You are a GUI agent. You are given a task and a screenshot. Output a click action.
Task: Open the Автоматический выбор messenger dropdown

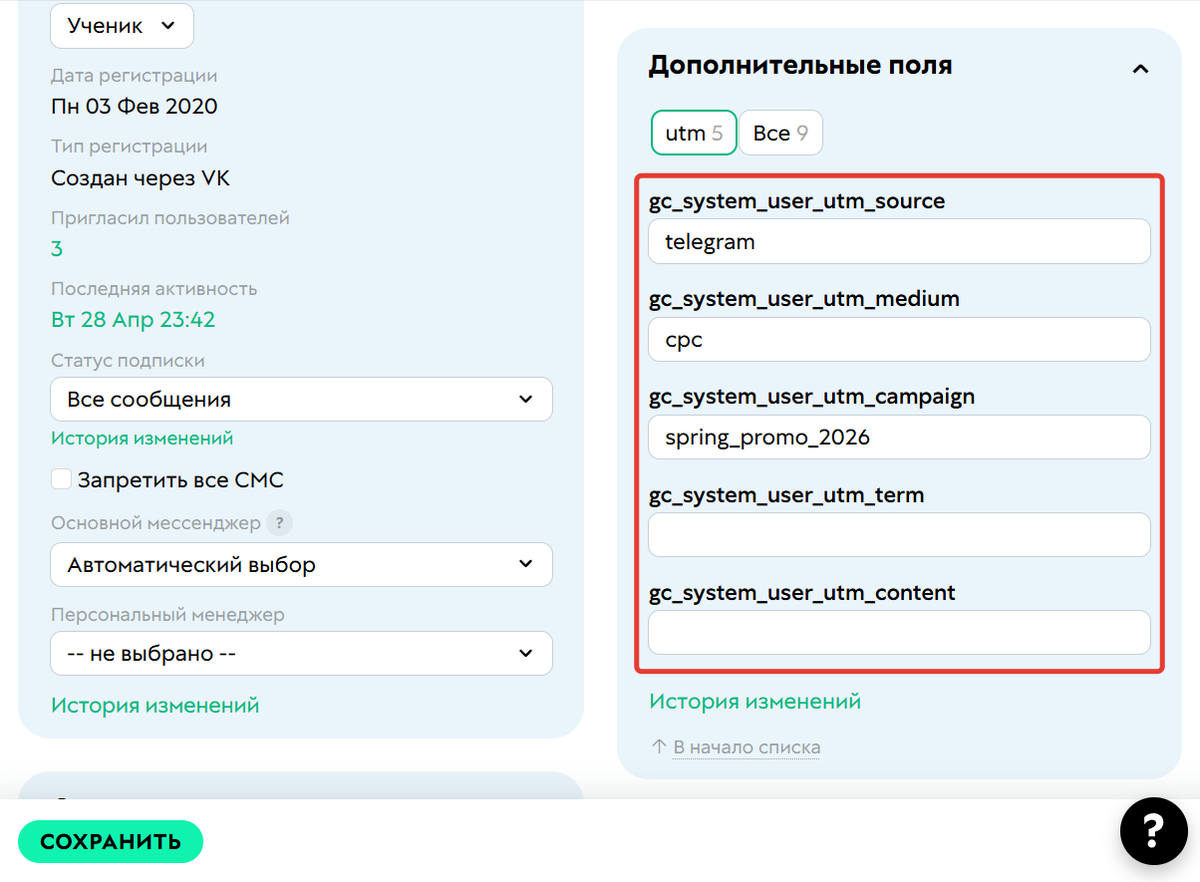click(x=301, y=565)
